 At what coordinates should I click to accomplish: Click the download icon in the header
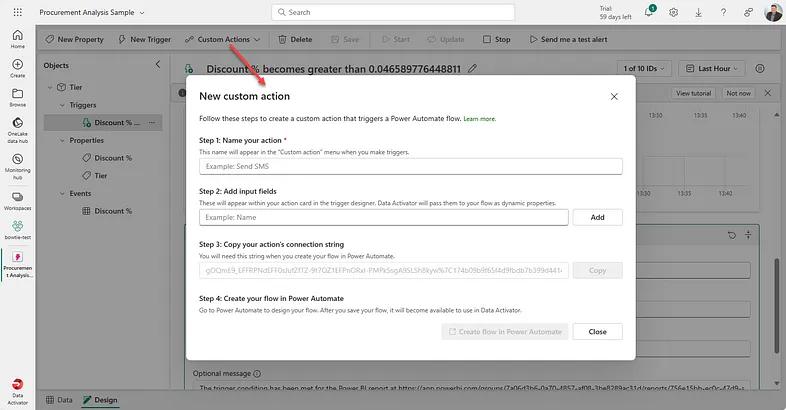(x=698, y=13)
